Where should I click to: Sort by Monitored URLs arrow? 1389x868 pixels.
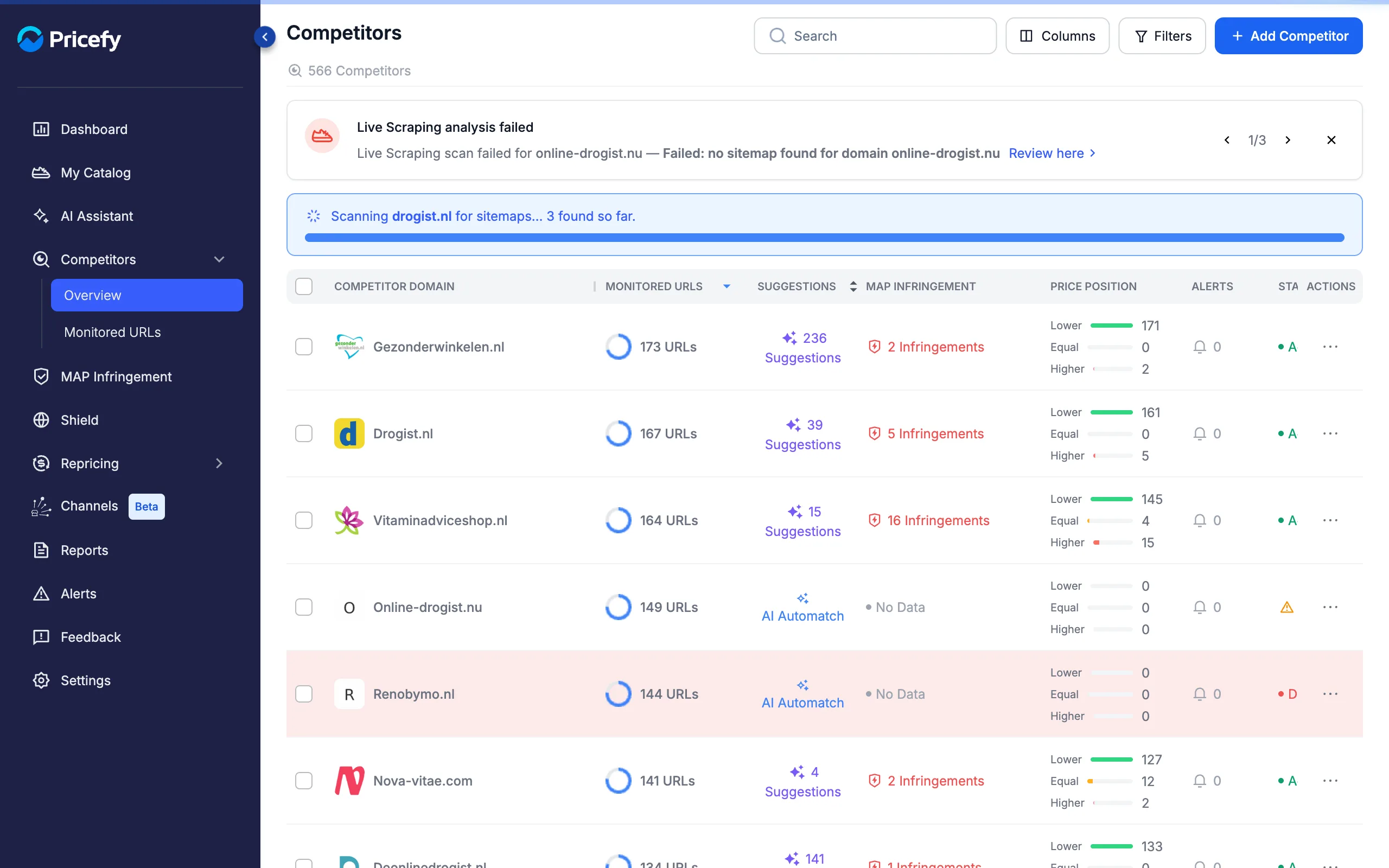click(x=727, y=286)
